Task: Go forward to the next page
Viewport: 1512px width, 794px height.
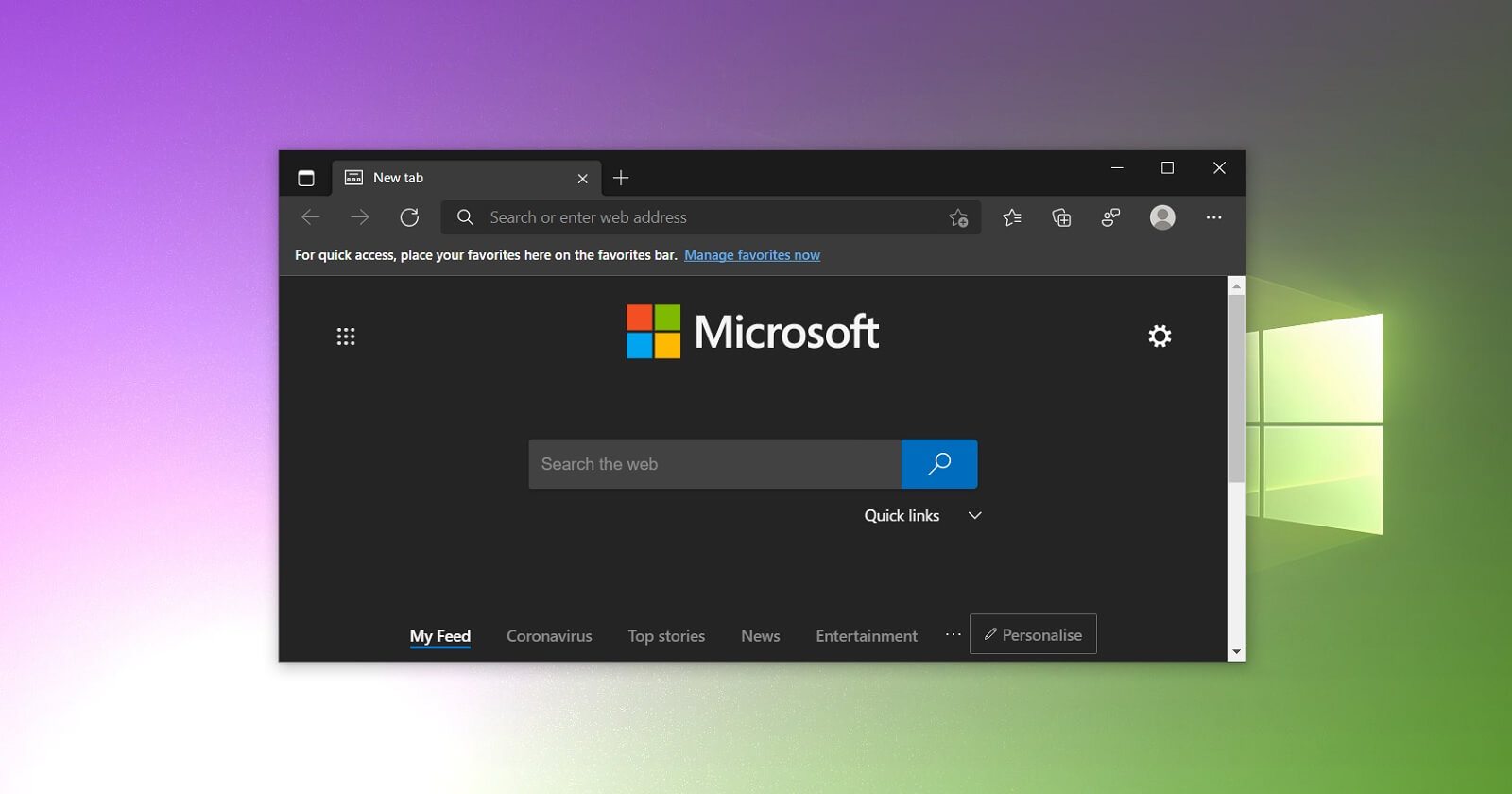Action: click(x=360, y=217)
